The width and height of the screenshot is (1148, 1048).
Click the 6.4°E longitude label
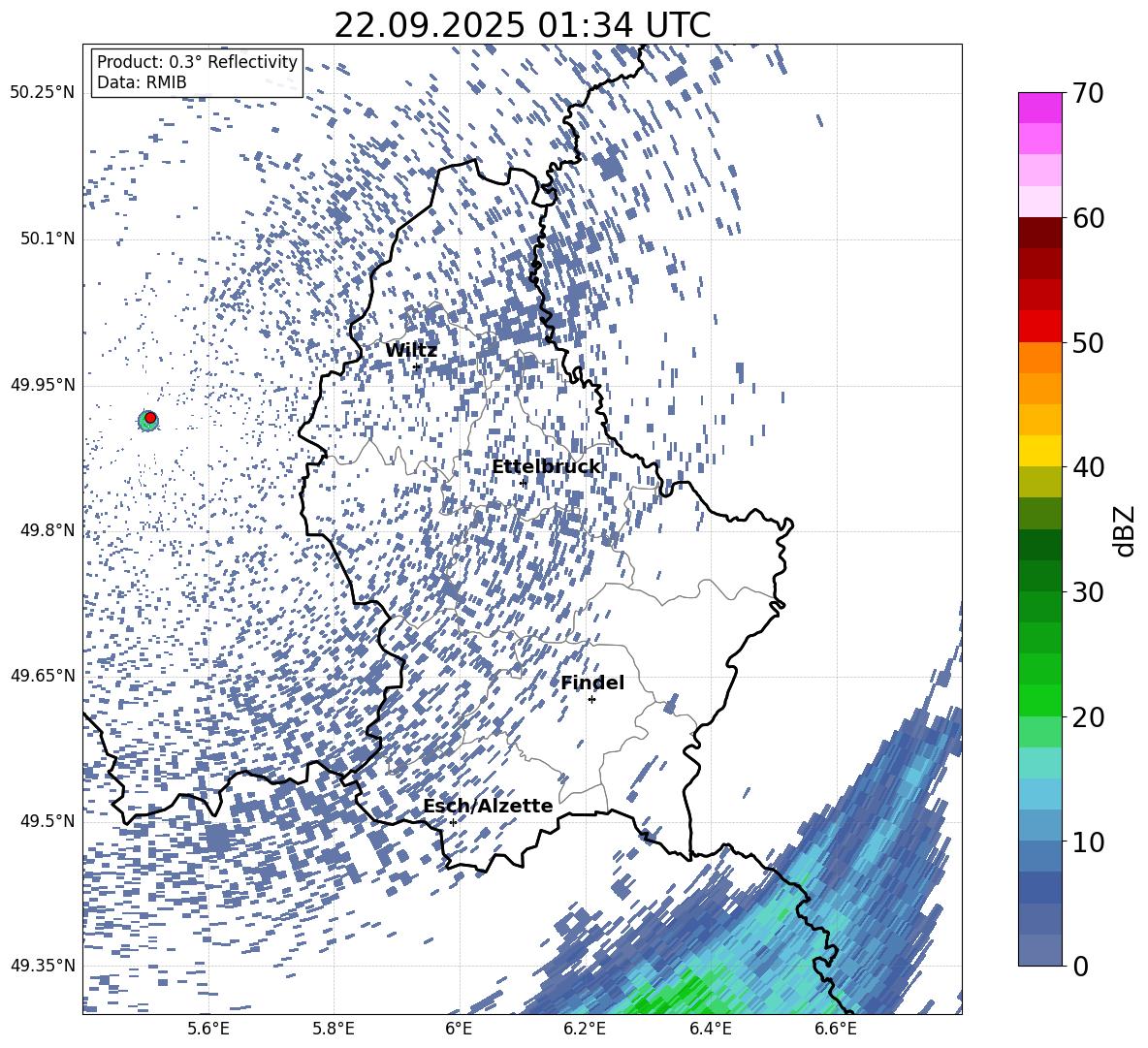[x=710, y=1029]
